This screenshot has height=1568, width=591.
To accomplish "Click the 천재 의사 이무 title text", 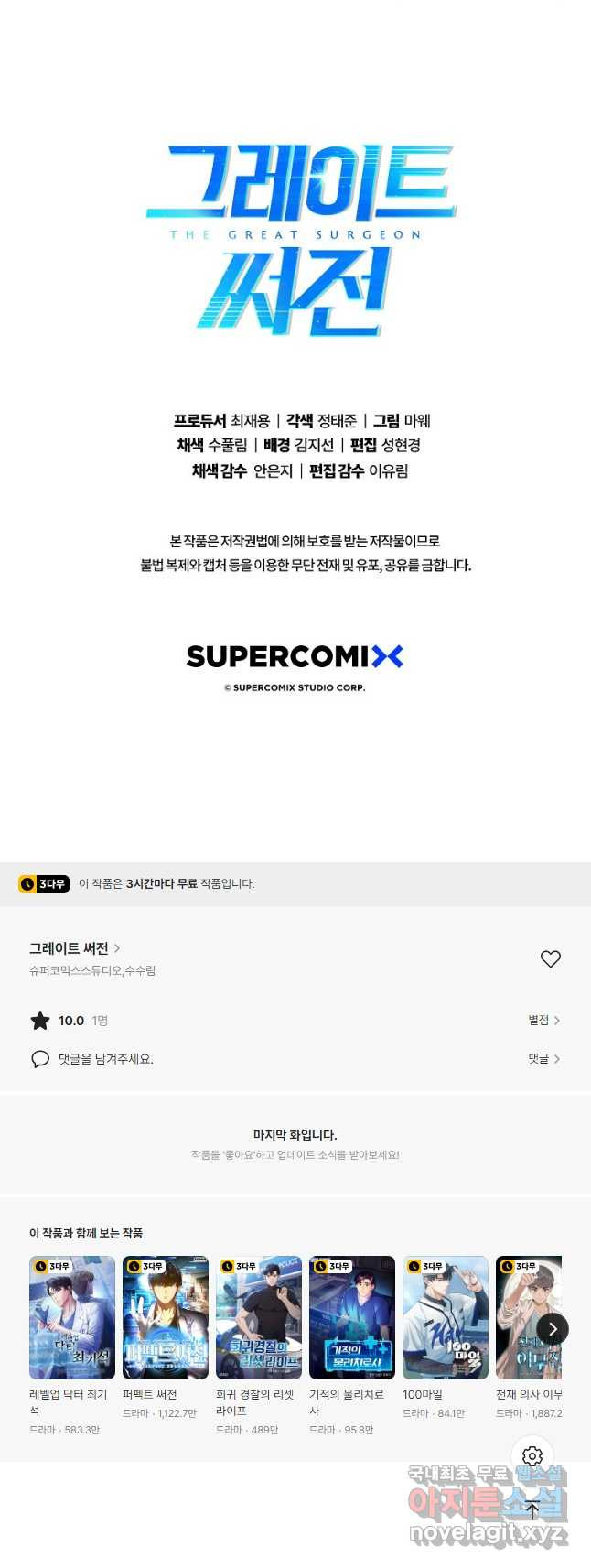I will click(x=529, y=1394).
